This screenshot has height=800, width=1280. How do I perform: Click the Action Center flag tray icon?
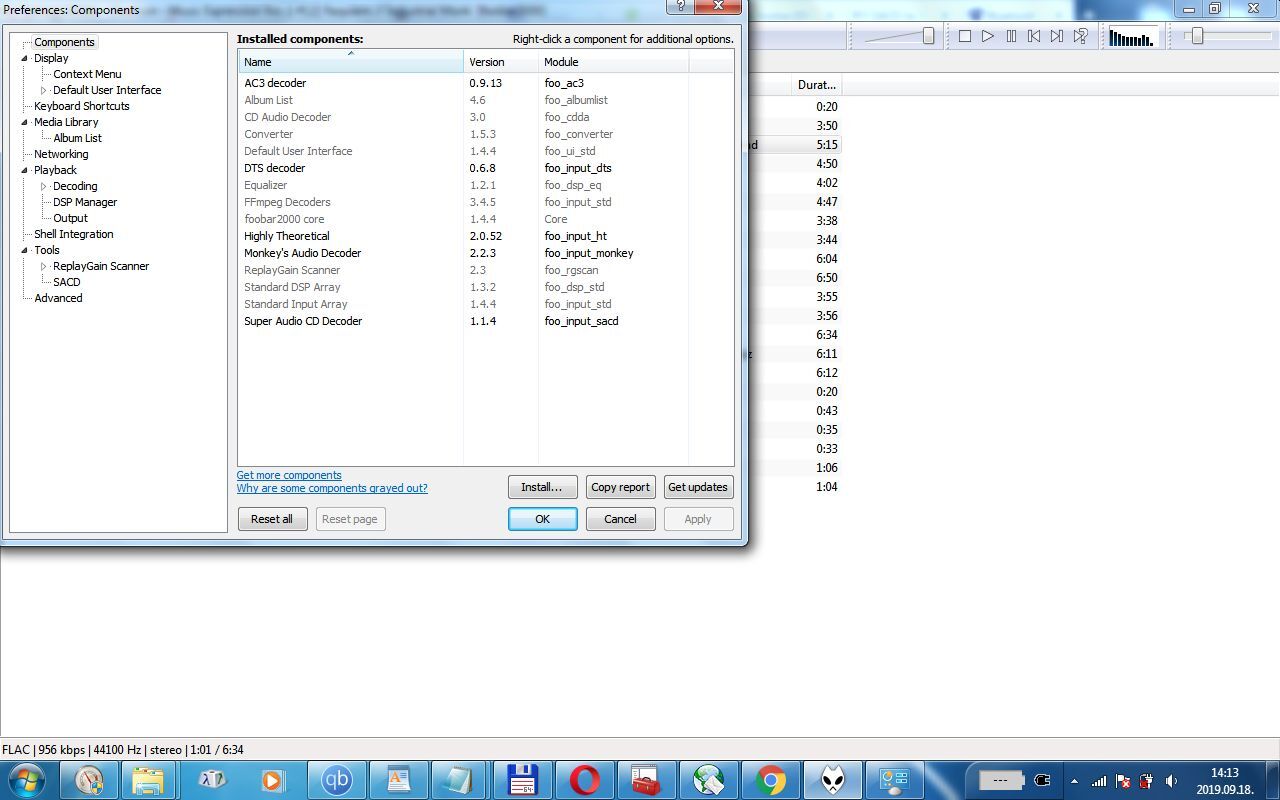pos(1123,781)
